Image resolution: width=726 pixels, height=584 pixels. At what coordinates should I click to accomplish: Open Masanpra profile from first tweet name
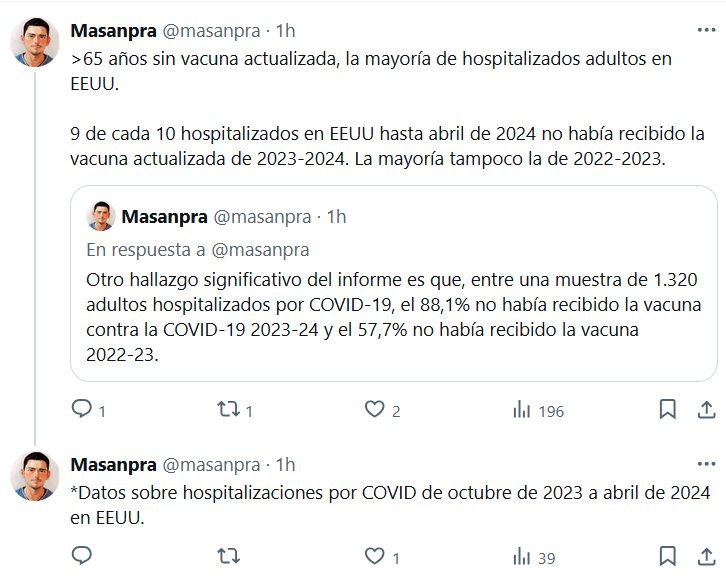click(x=113, y=32)
